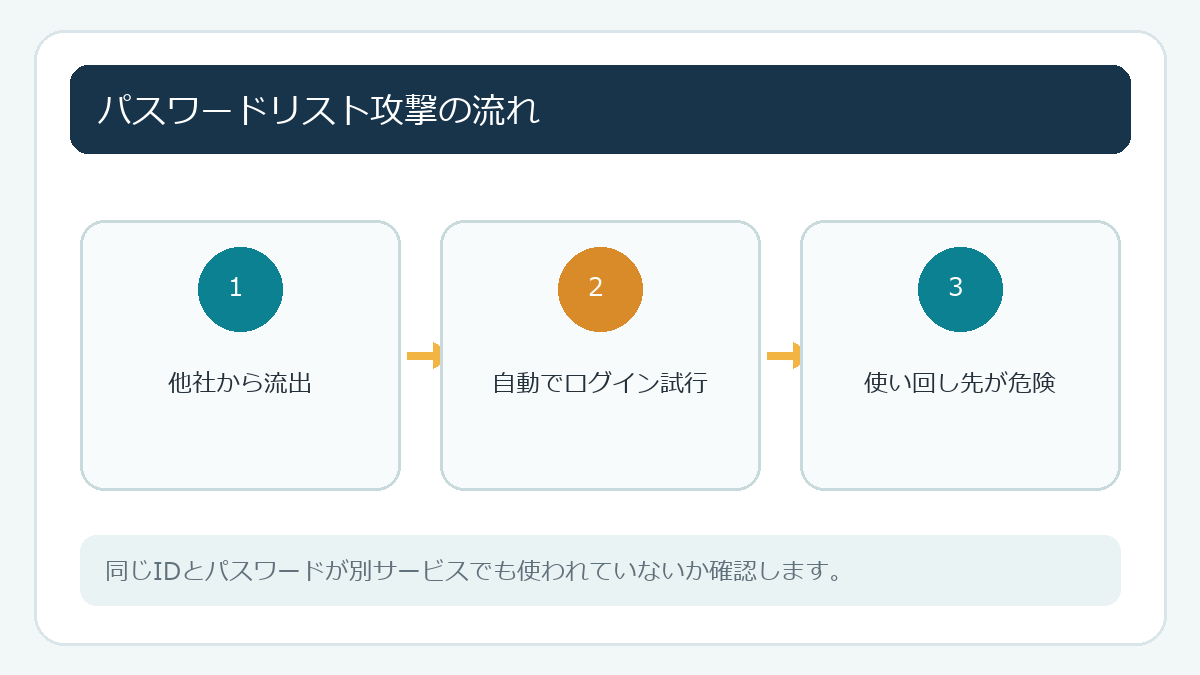
Task: Select the teal step 3 circle
Action: point(960,289)
